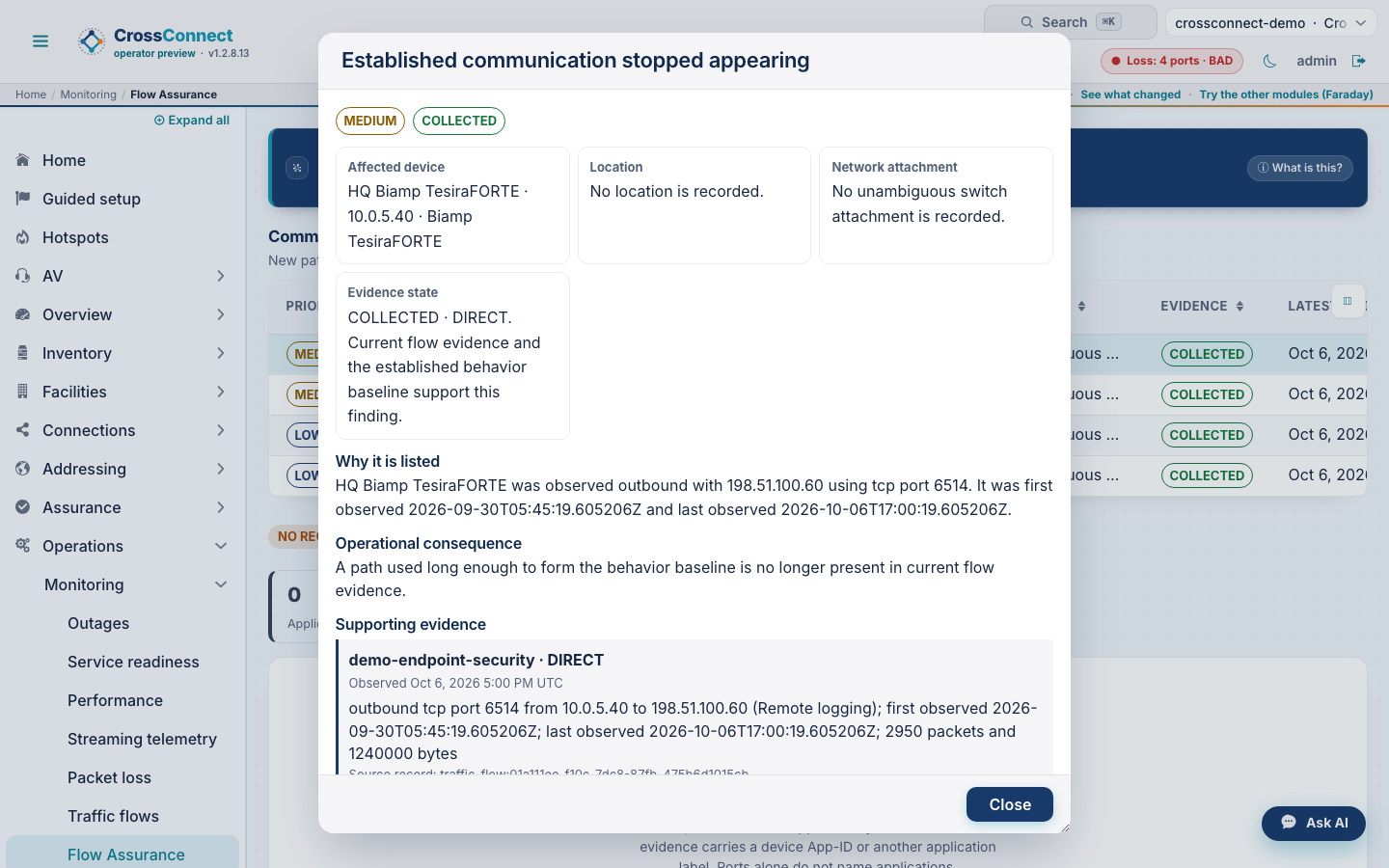
Task: Open Guided setup in the sidebar
Action: 123,199
